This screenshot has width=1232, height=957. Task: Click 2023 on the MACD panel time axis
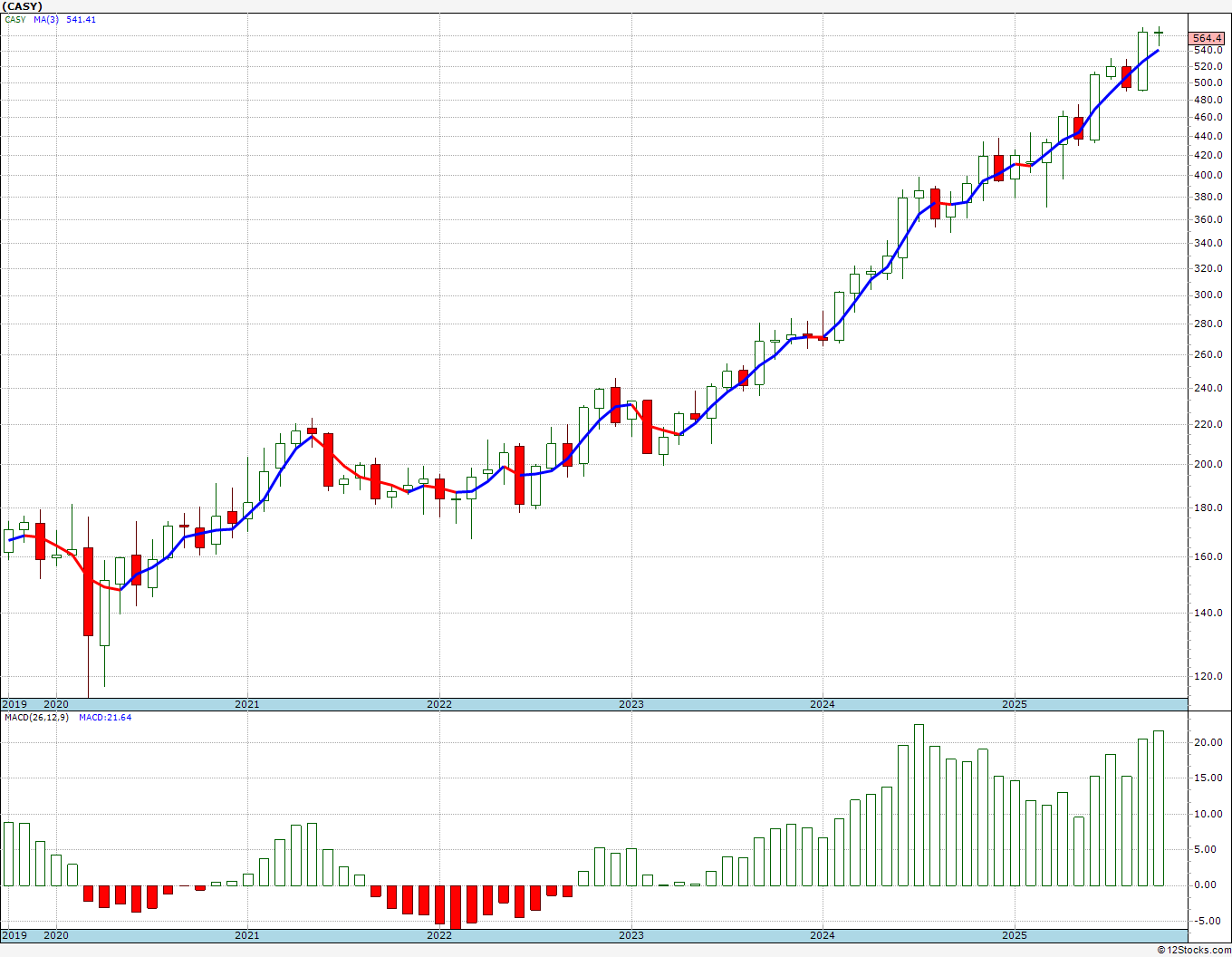(631, 936)
